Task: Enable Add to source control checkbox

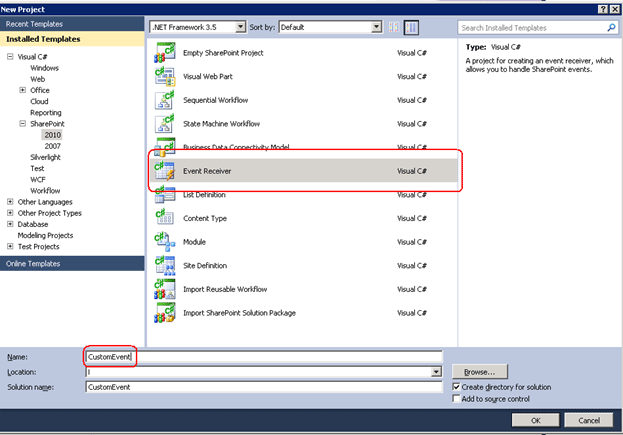Action: 457,398
